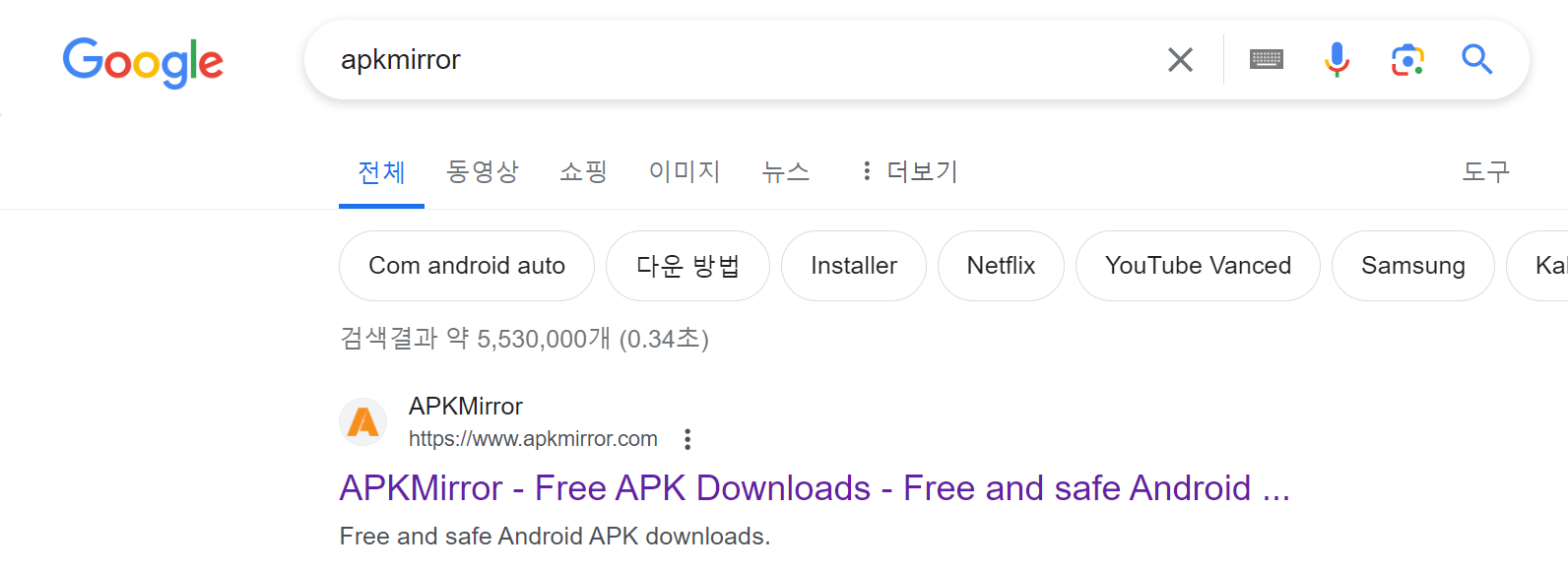Click the APKMirror site name
This screenshot has width=1568, height=573.
[x=466, y=406]
